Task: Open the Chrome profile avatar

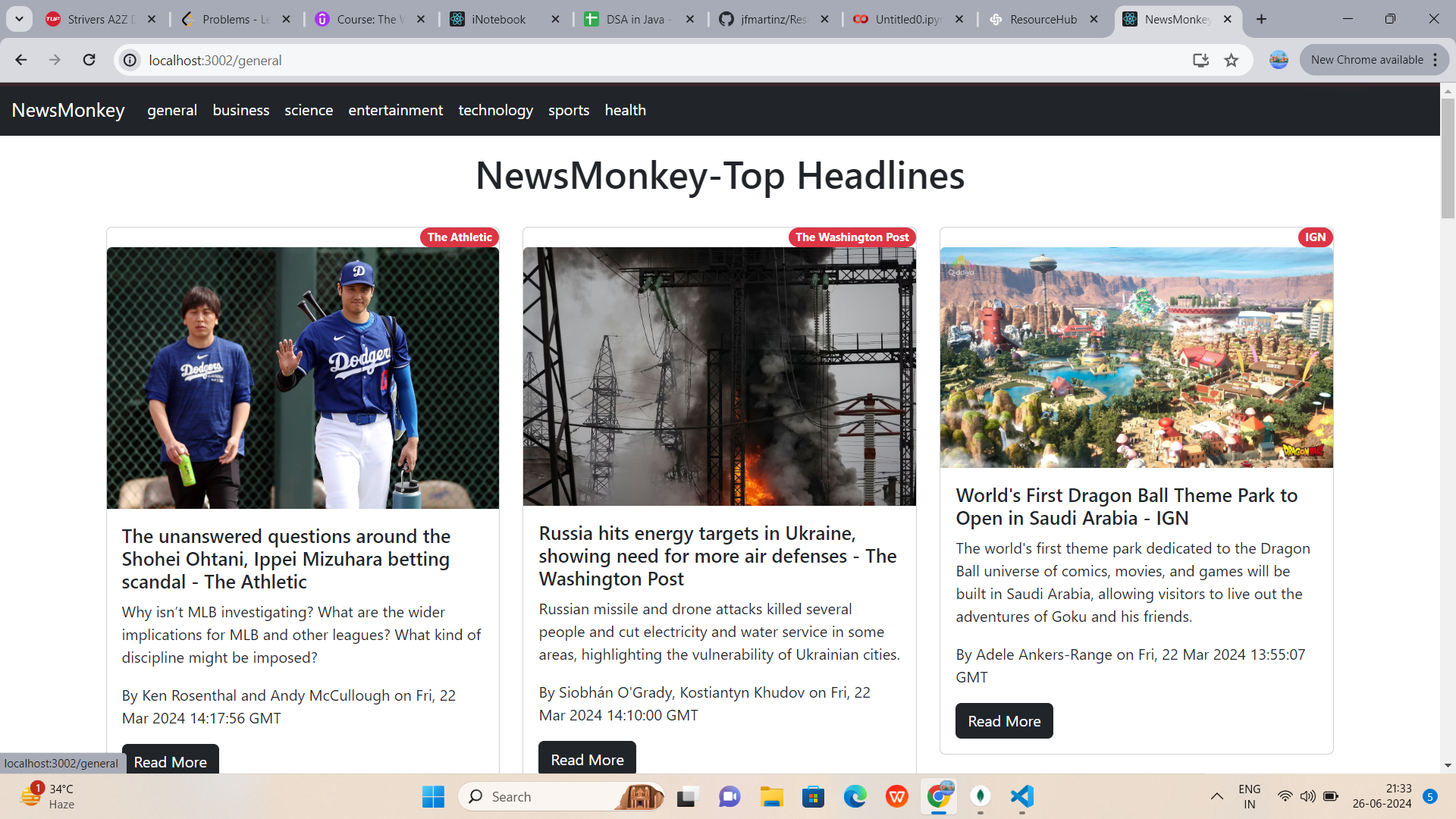Action: 1279,60
